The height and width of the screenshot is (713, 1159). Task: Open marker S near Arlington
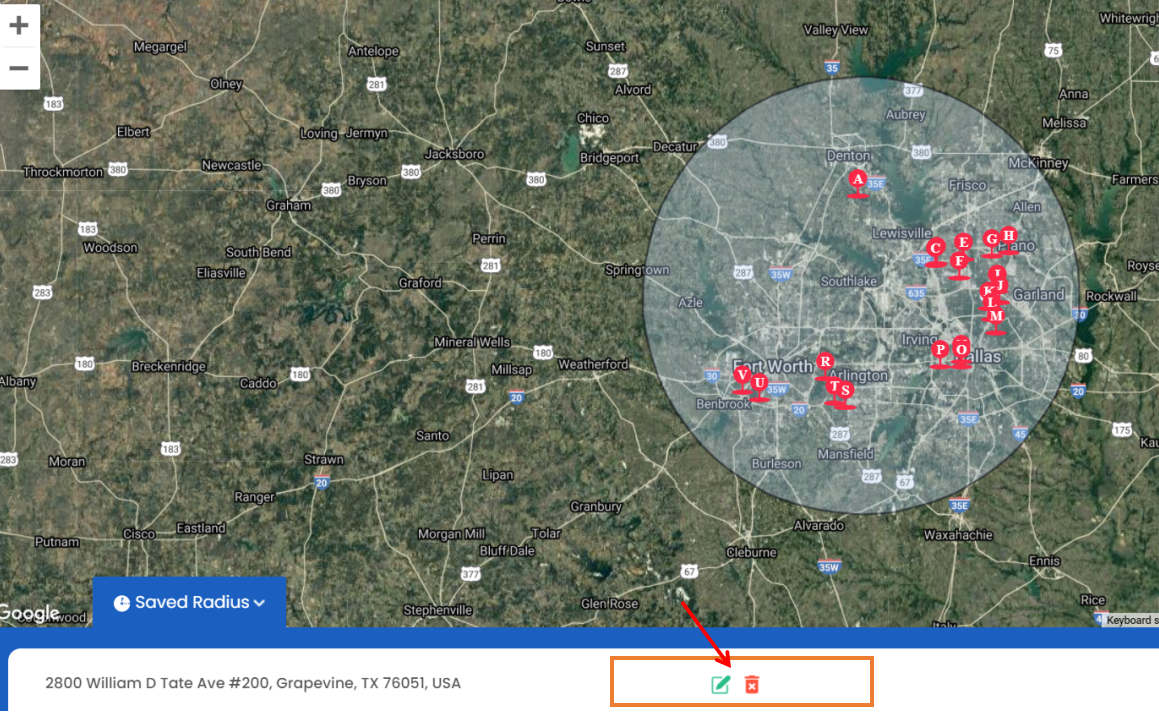click(846, 391)
